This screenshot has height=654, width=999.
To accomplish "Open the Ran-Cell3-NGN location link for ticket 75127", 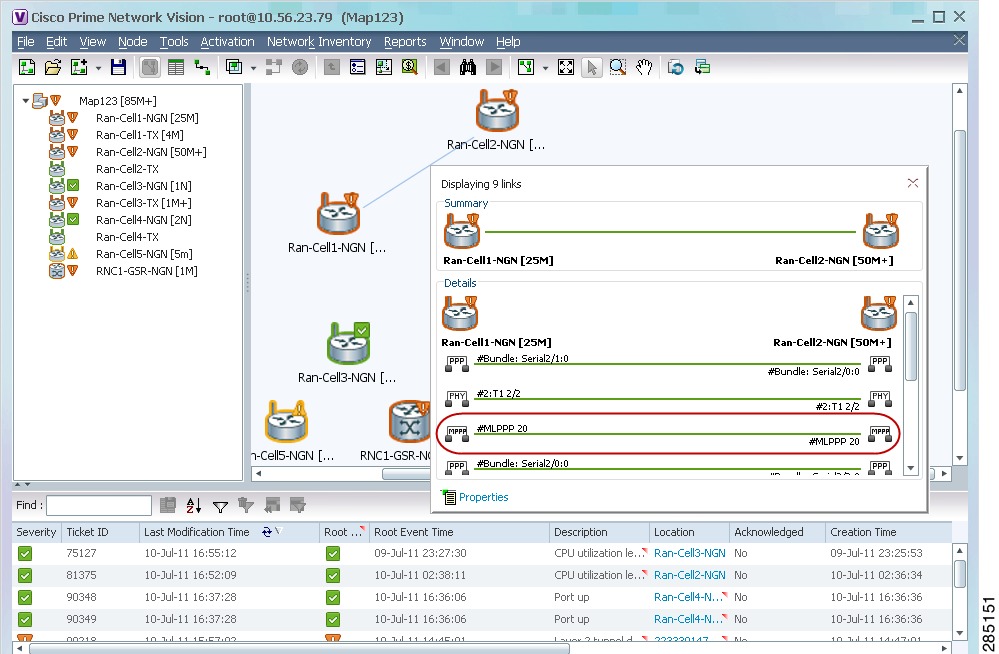I will [x=689, y=553].
